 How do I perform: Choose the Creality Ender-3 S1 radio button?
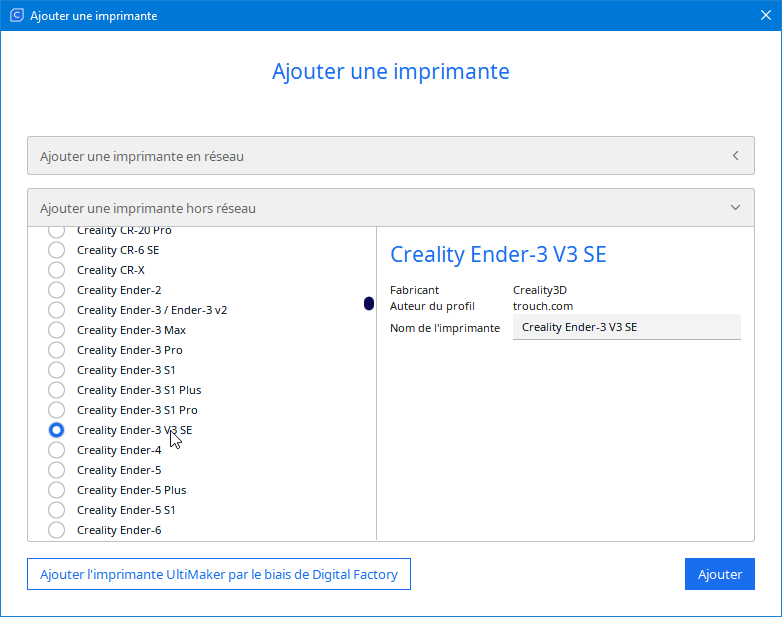(56, 370)
